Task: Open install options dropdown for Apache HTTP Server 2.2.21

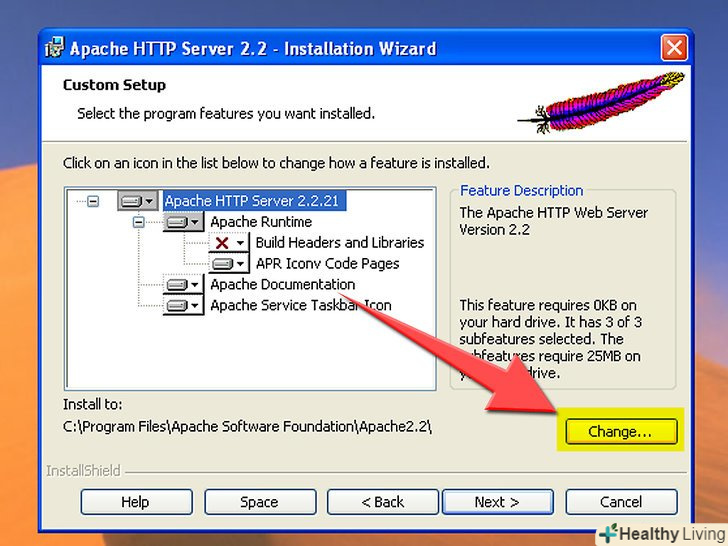Action: pyautogui.click(x=137, y=201)
